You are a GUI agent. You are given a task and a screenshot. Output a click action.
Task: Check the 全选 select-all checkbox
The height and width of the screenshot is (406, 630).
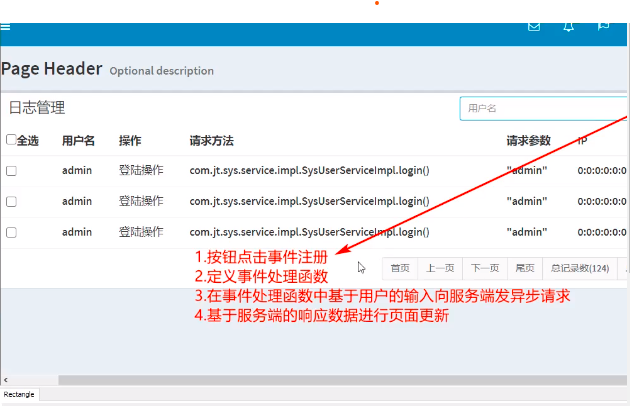(x=11, y=139)
